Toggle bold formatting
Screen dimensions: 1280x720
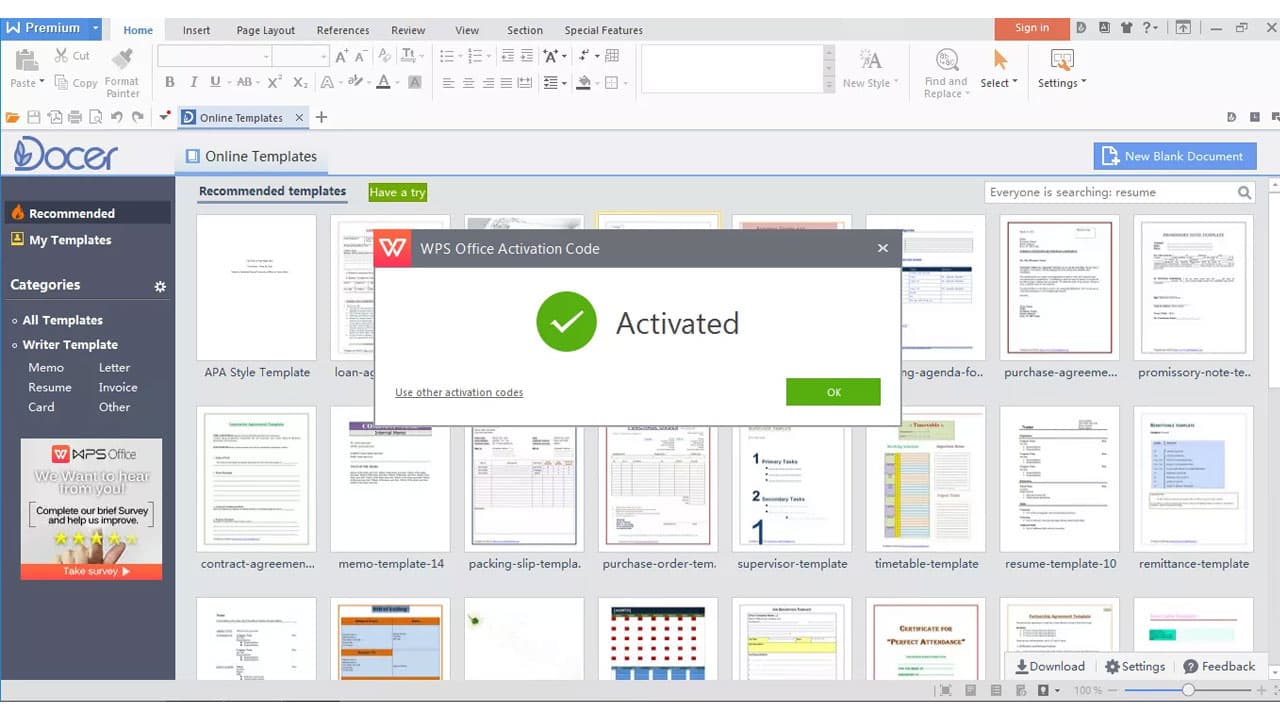pyautogui.click(x=169, y=82)
